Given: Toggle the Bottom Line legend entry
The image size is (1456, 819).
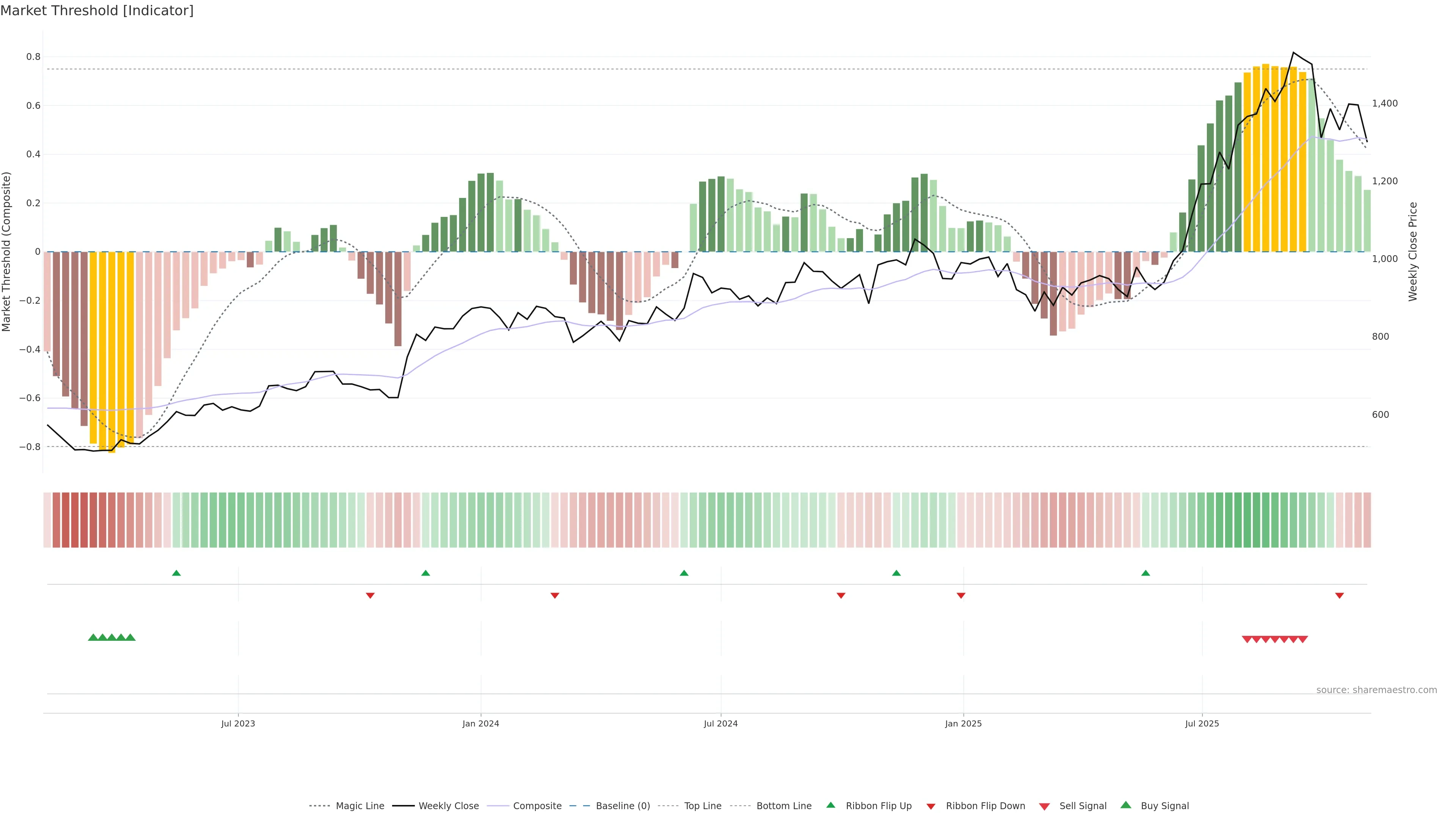Looking at the screenshot, I should coord(783,806).
